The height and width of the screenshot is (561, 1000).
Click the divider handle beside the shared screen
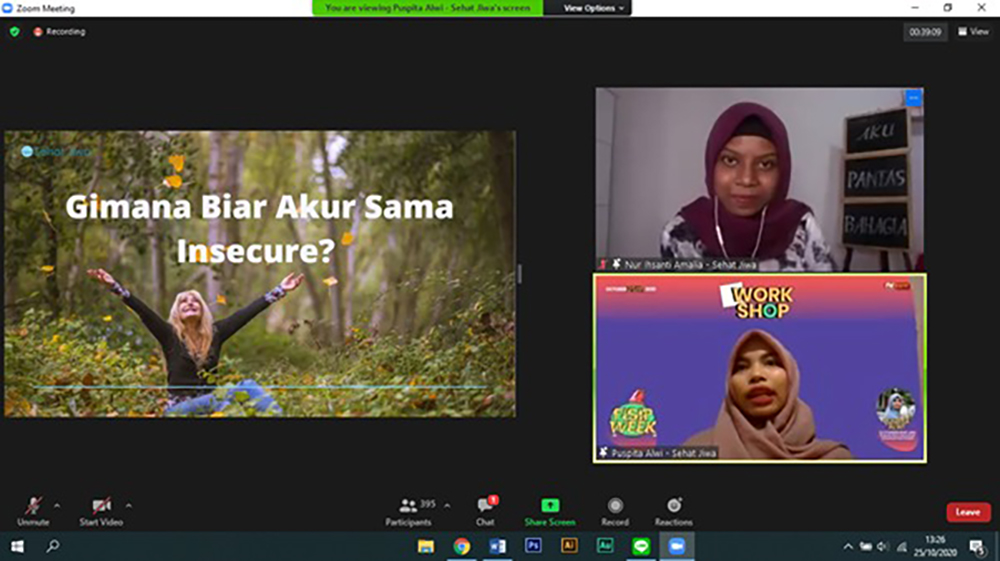tap(519, 274)
